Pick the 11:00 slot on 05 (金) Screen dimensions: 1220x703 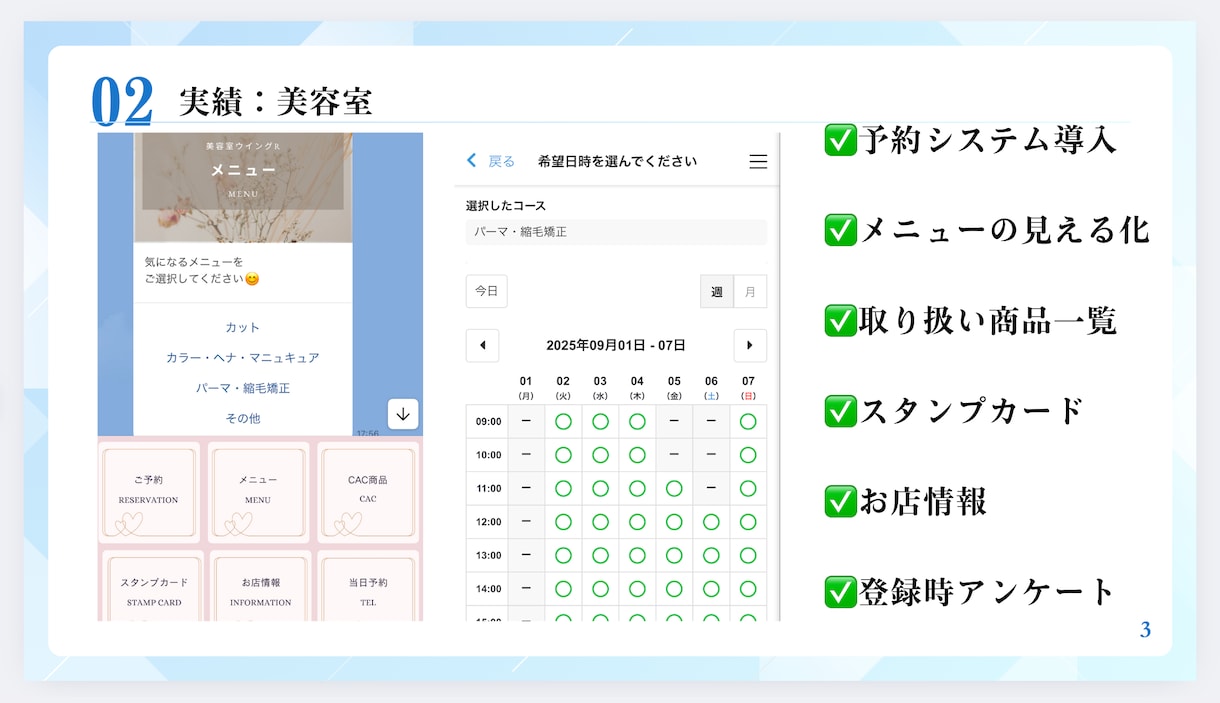[x=674, y=488]
